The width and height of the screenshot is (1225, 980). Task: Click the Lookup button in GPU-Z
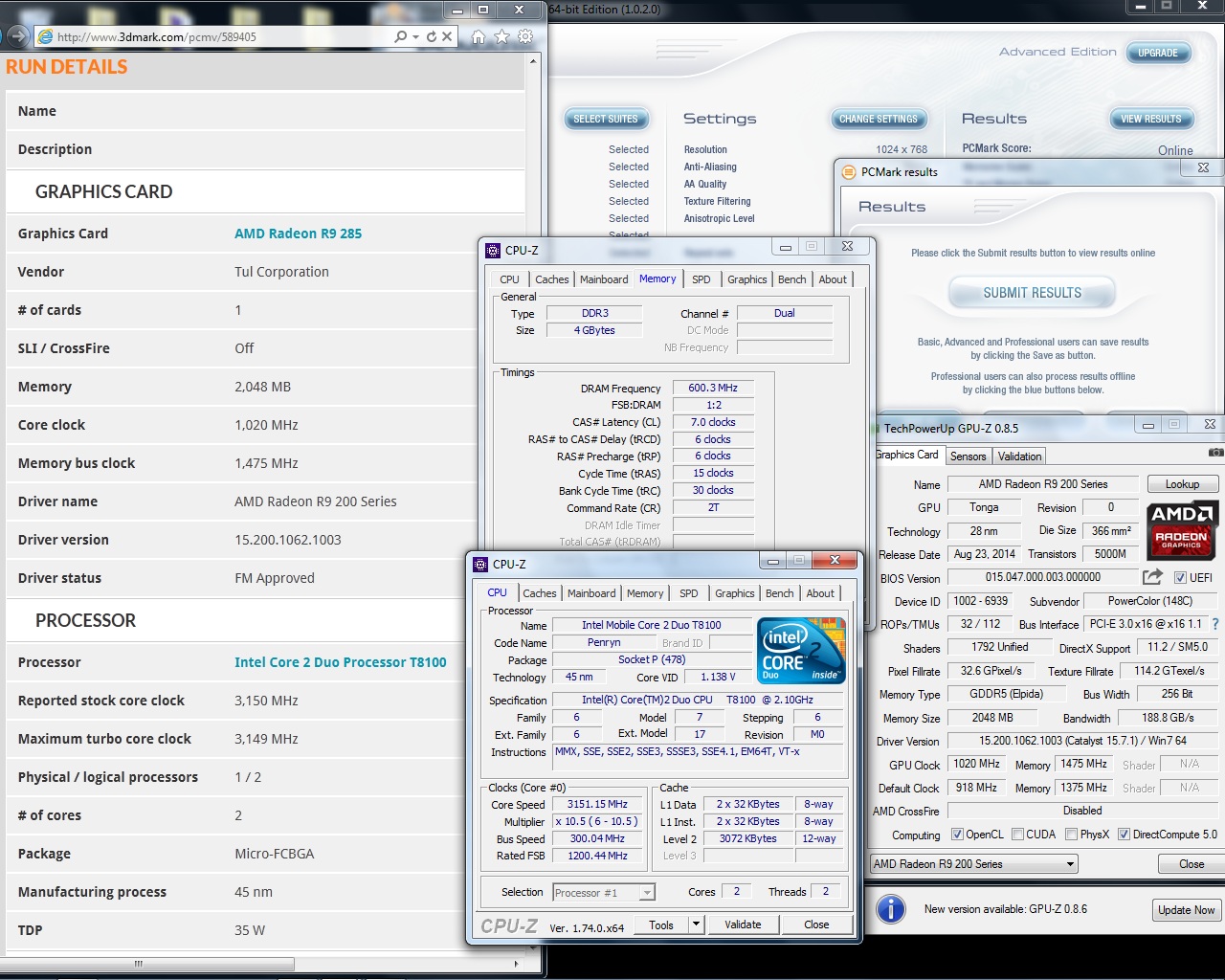click(1182, 484)
